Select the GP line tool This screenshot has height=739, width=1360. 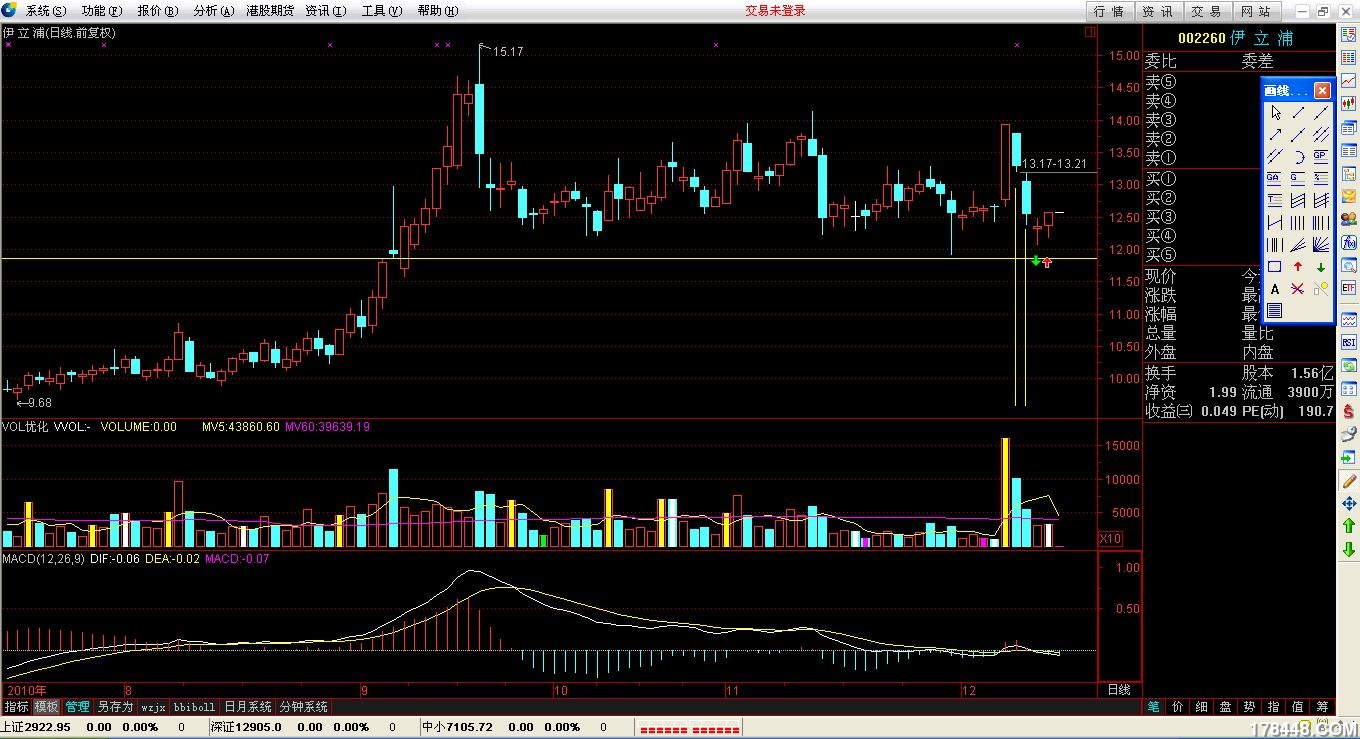1321,157
